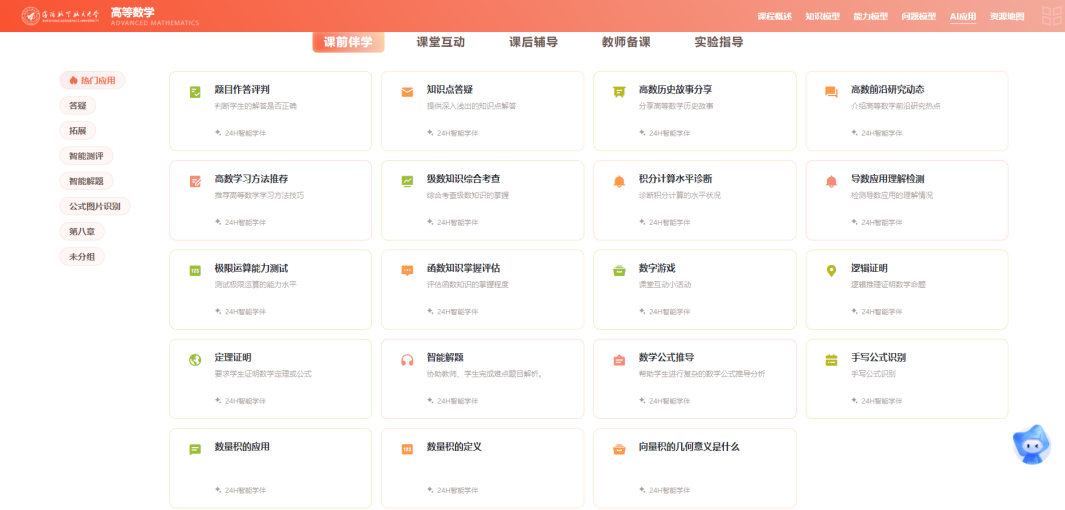
Task: Open the 高数前沿研究动态 card title
Action: (888, 89)
